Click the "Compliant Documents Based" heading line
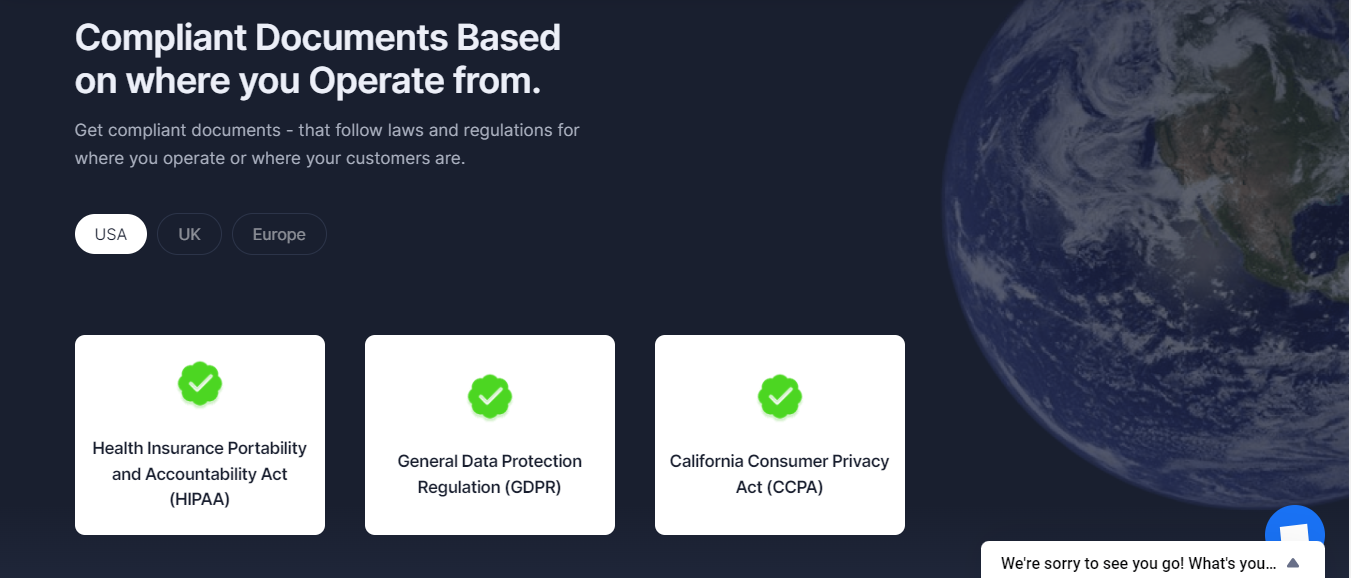Viewport: 1351px width, 578px height. click(x=318, y=38)
